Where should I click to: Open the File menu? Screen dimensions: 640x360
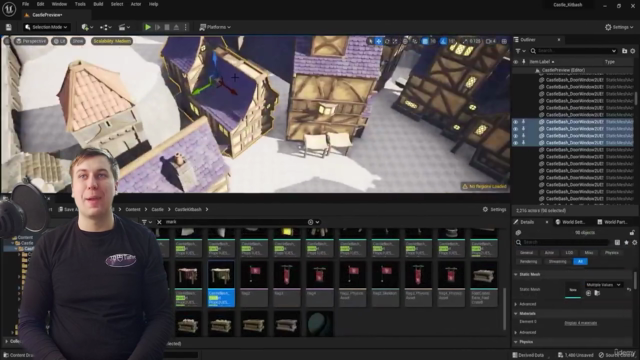pos(25,4)
